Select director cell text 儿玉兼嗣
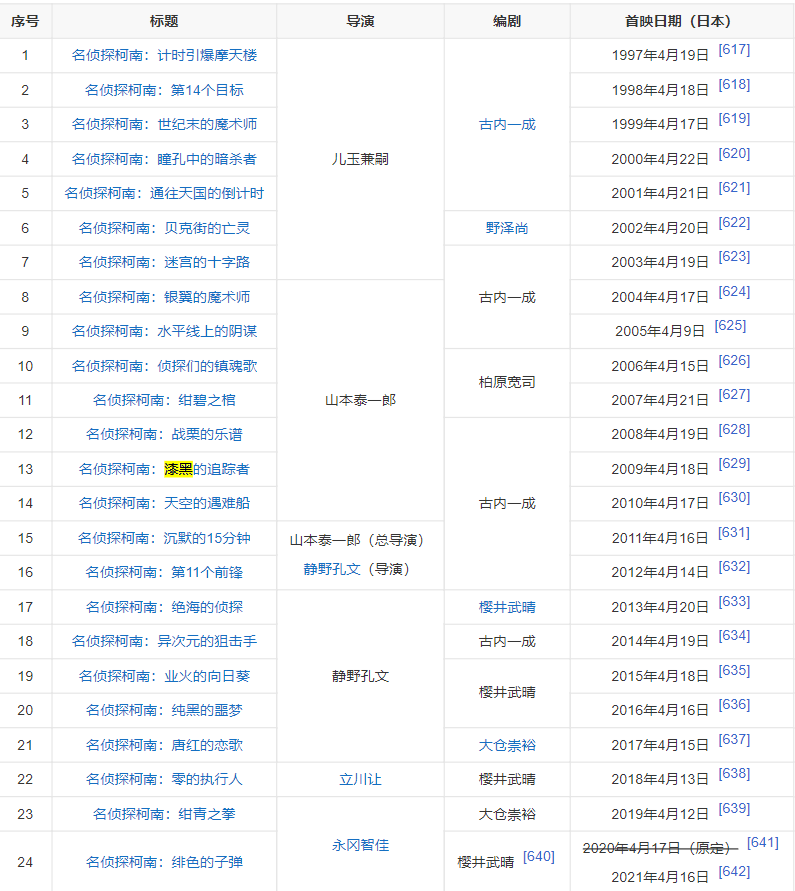The height and width of the screenshot is (891, 795). click(x=360, y=159)
